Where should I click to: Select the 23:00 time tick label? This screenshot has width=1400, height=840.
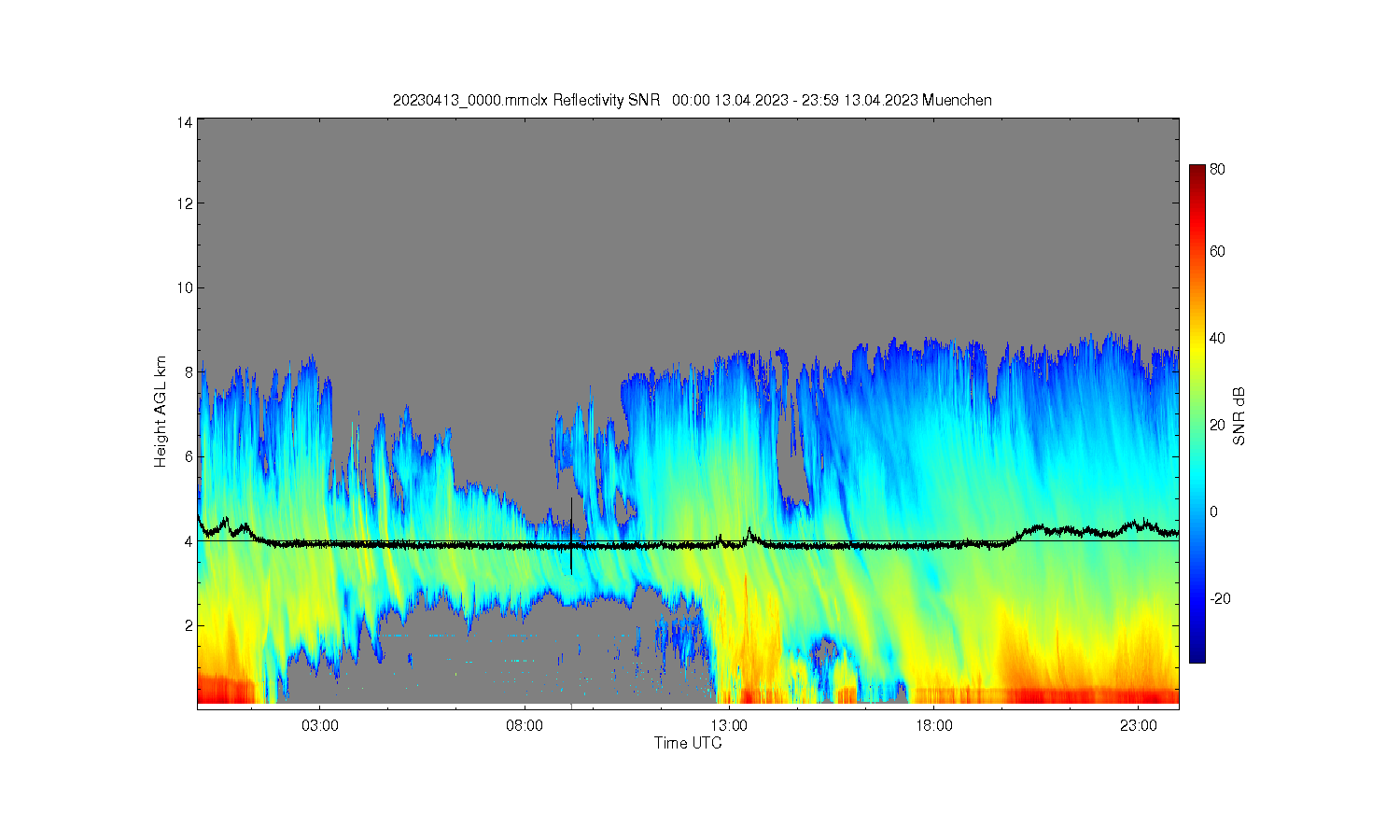tap(1138, 725)
